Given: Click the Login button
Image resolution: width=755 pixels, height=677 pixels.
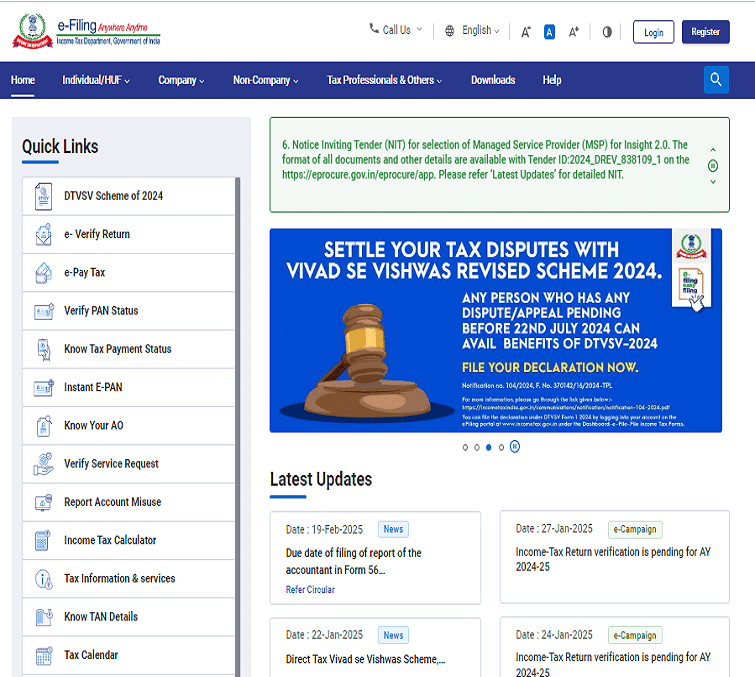Looking at the screenshot, I should (653, 32).
